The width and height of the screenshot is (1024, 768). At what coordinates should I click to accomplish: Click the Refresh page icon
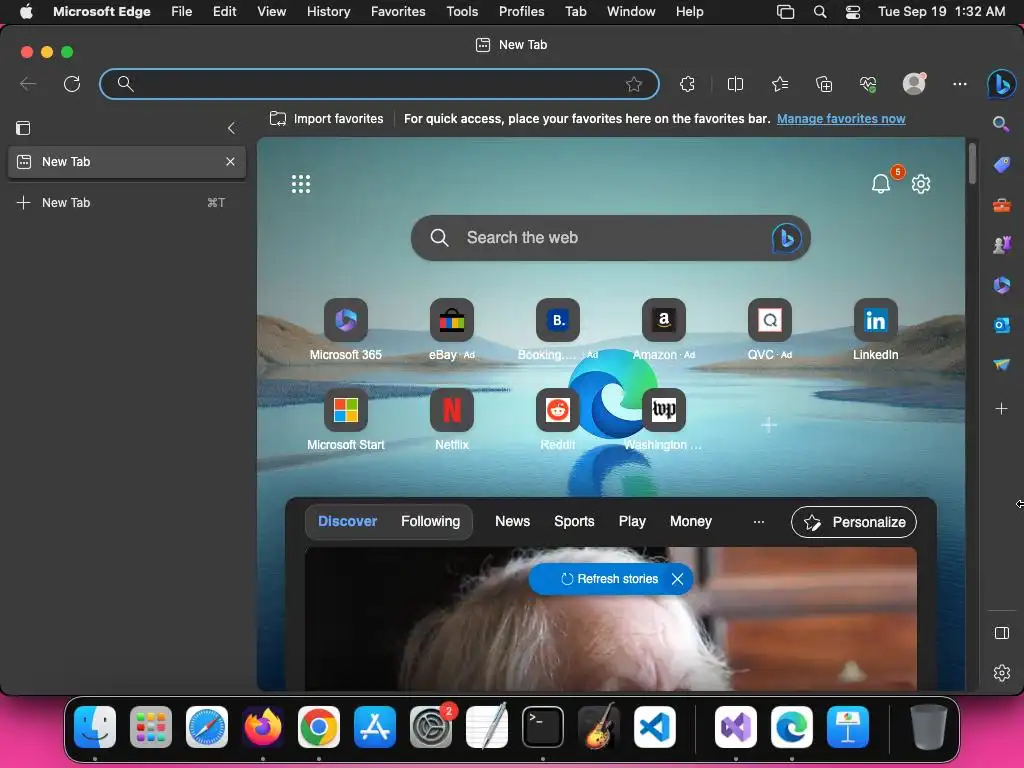tap(72, 84)
